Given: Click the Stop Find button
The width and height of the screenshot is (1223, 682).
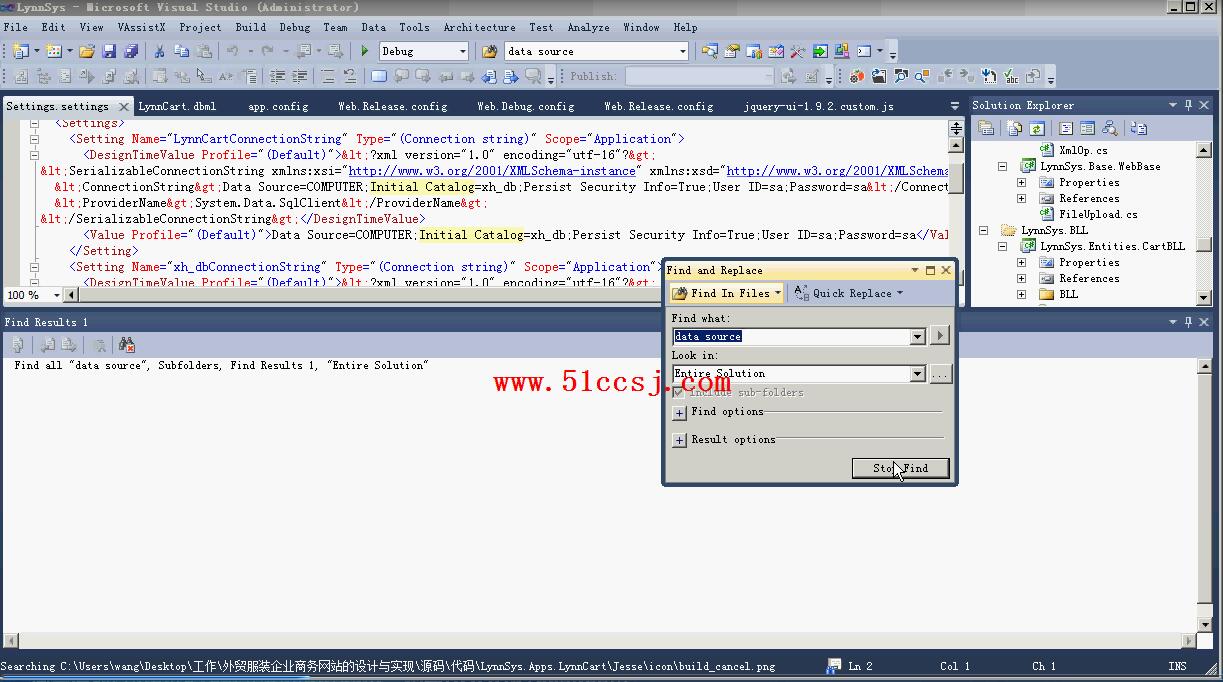Looking at the screenshot, I should 900,468.
